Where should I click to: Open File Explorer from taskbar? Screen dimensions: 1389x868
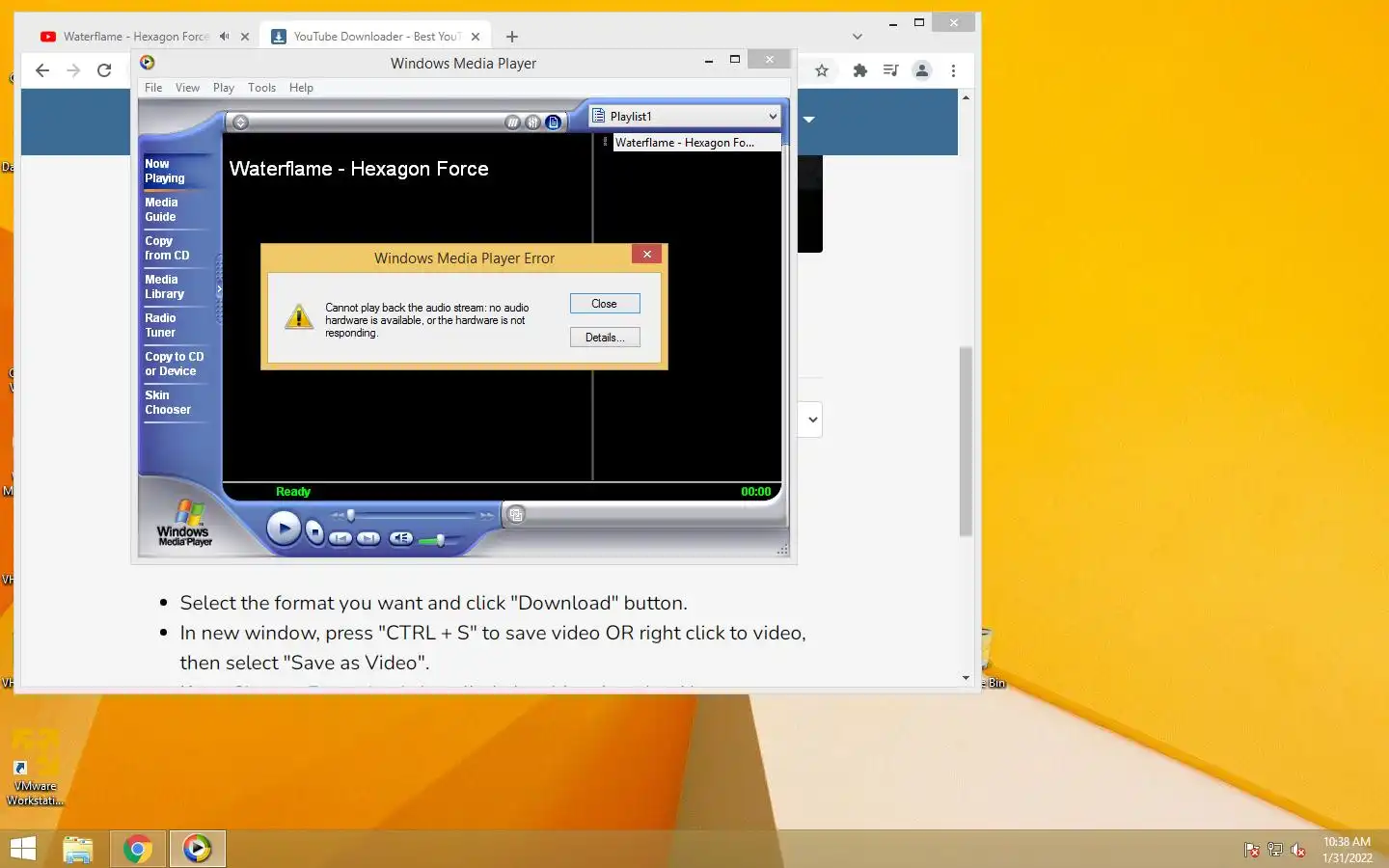78,849
